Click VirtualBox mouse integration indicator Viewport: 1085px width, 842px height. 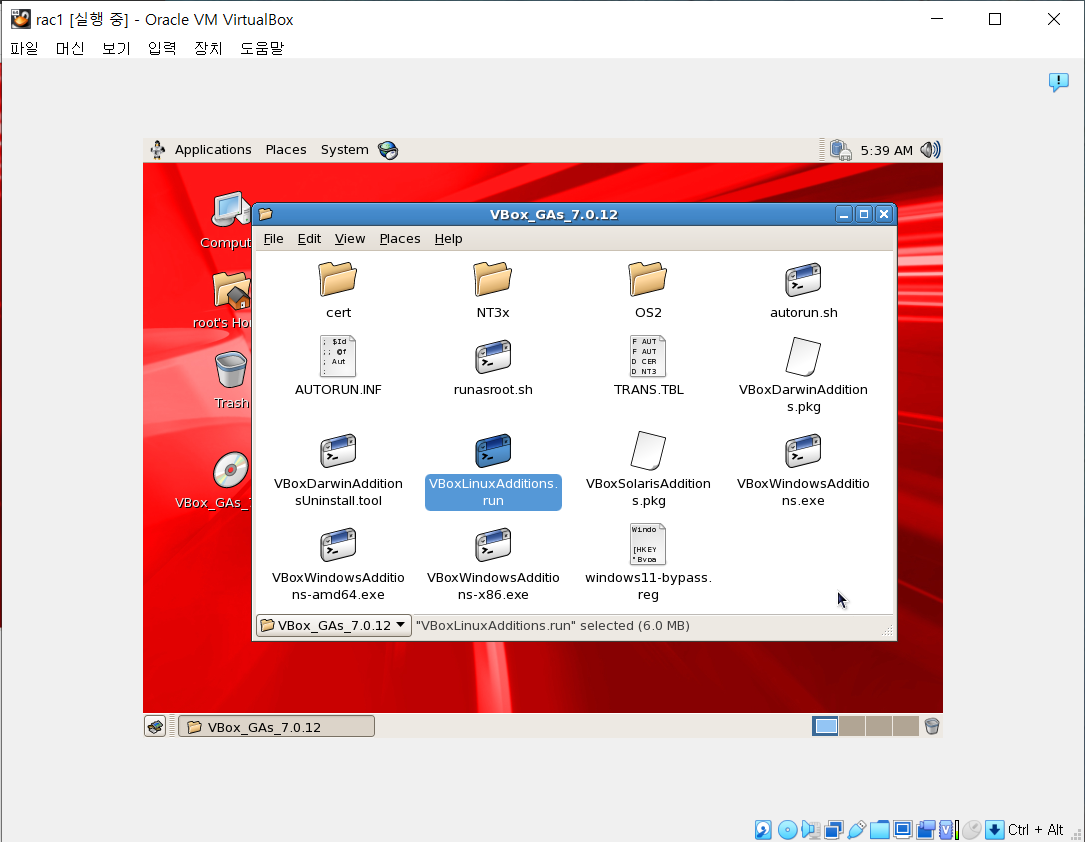pos(972,830)
